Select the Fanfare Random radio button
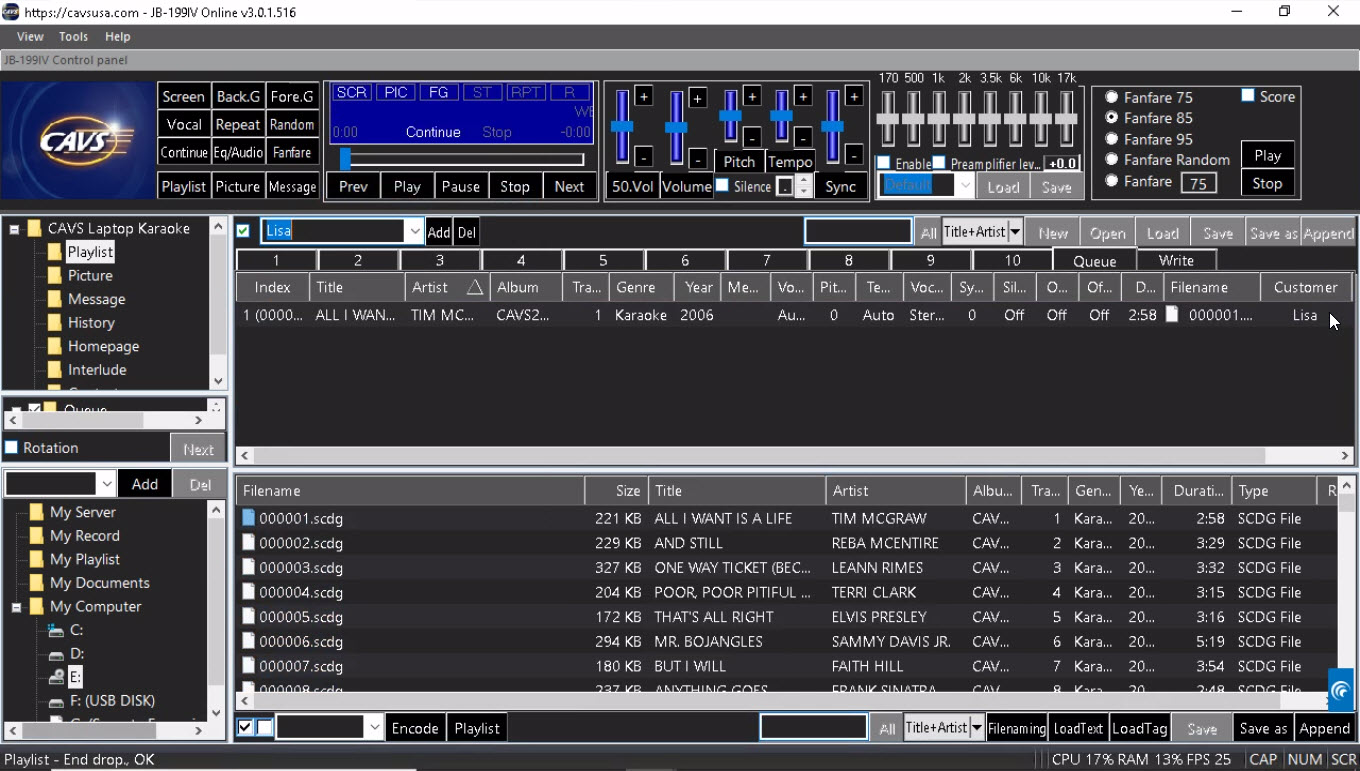The height and width of the screenshot is (771, 1360). click(1111, 159)
